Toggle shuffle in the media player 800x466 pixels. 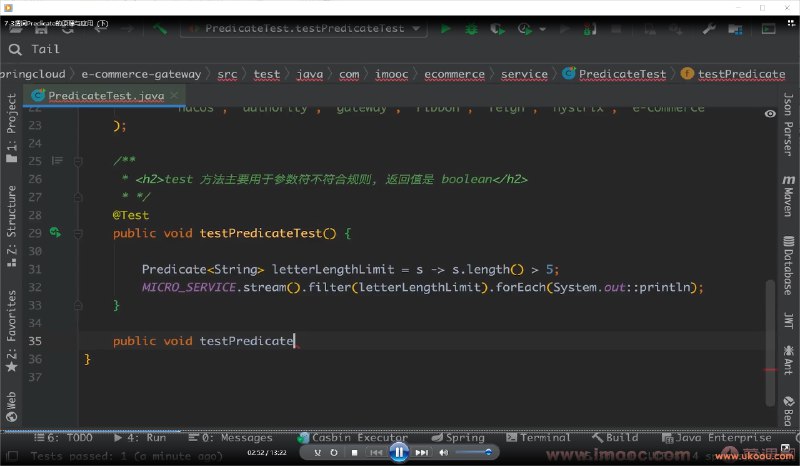tap(317, 452)
